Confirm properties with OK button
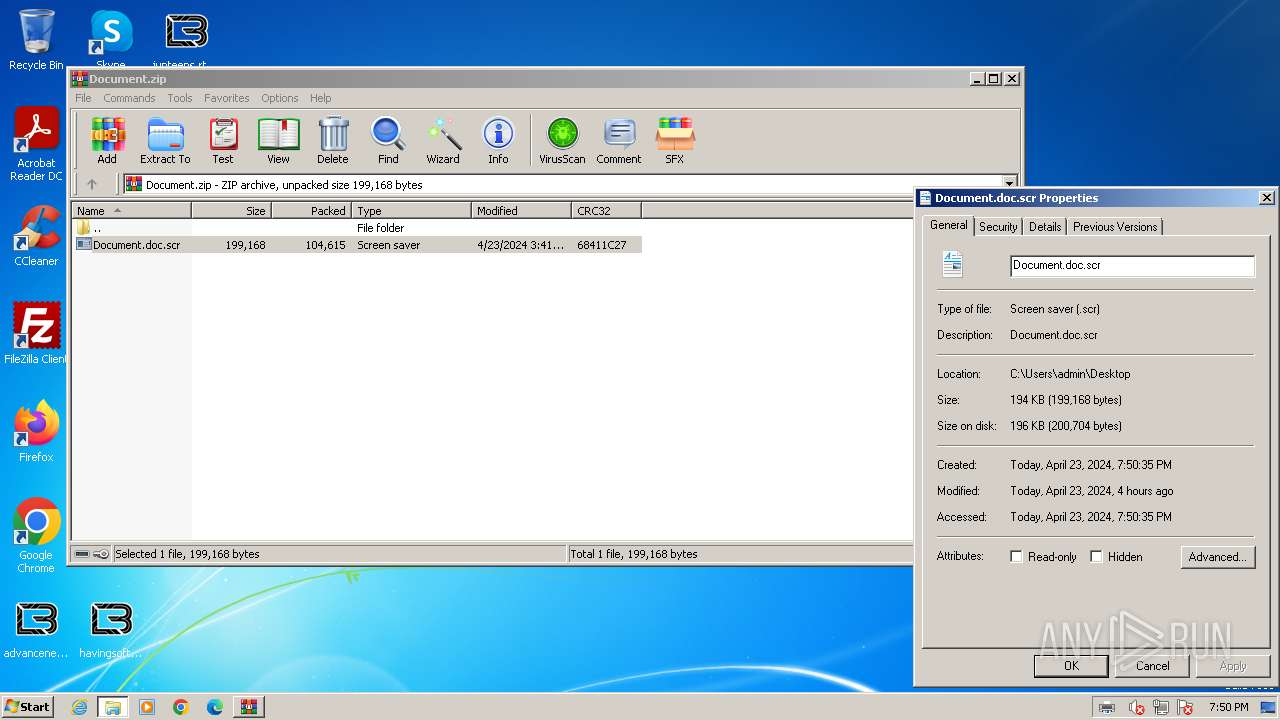The image size is (1280, 720). pos(1071,666)
